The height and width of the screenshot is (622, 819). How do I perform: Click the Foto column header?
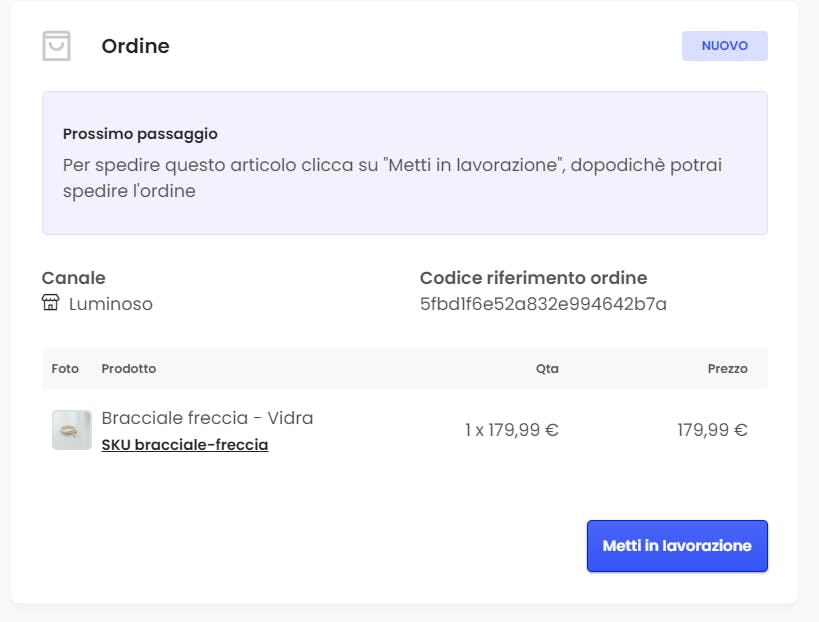(x=65, y=368)
